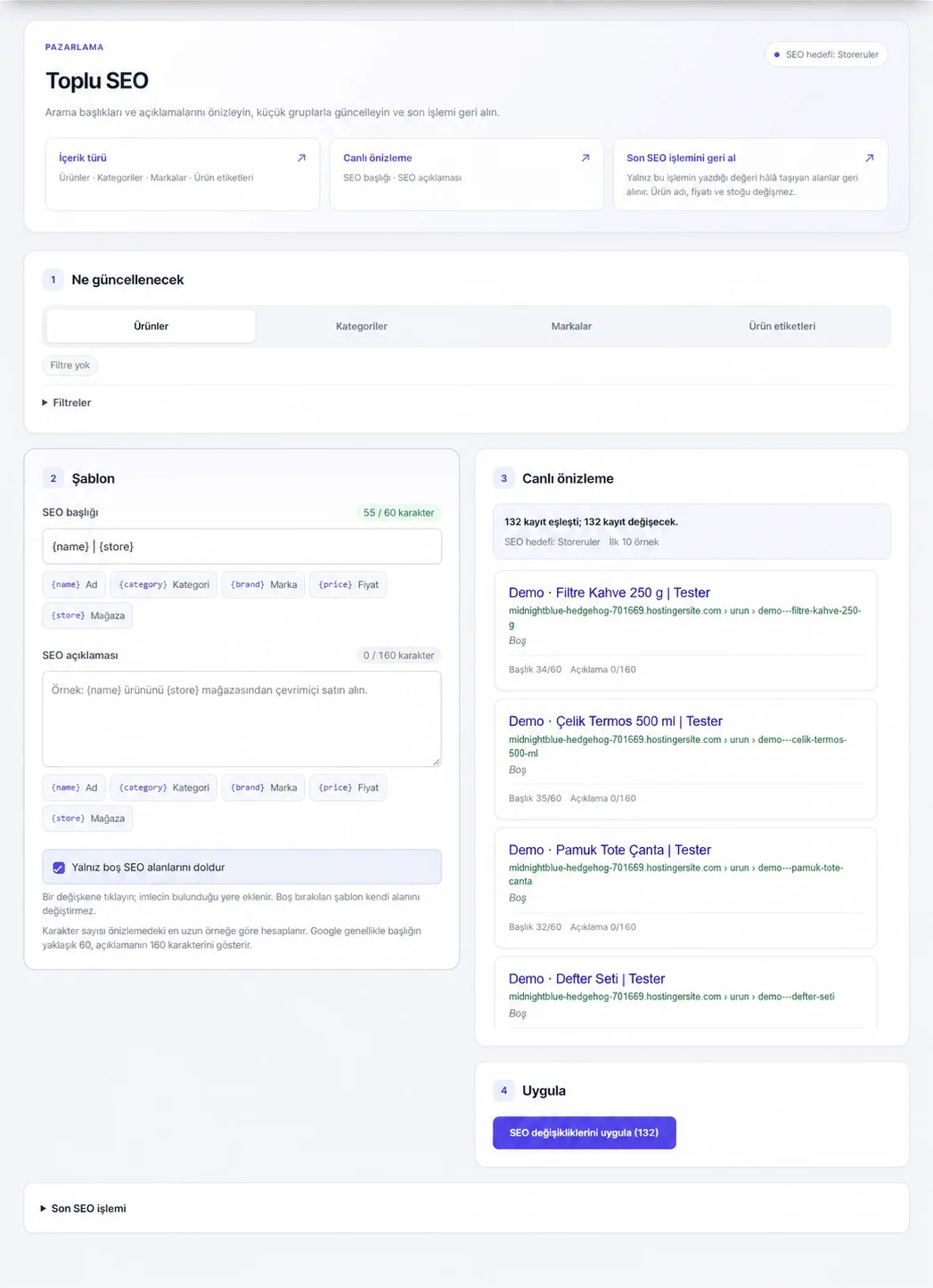Follow the Son SEO işlemini geri al link
Screen dimensions: 933x1288
[681, 158]
